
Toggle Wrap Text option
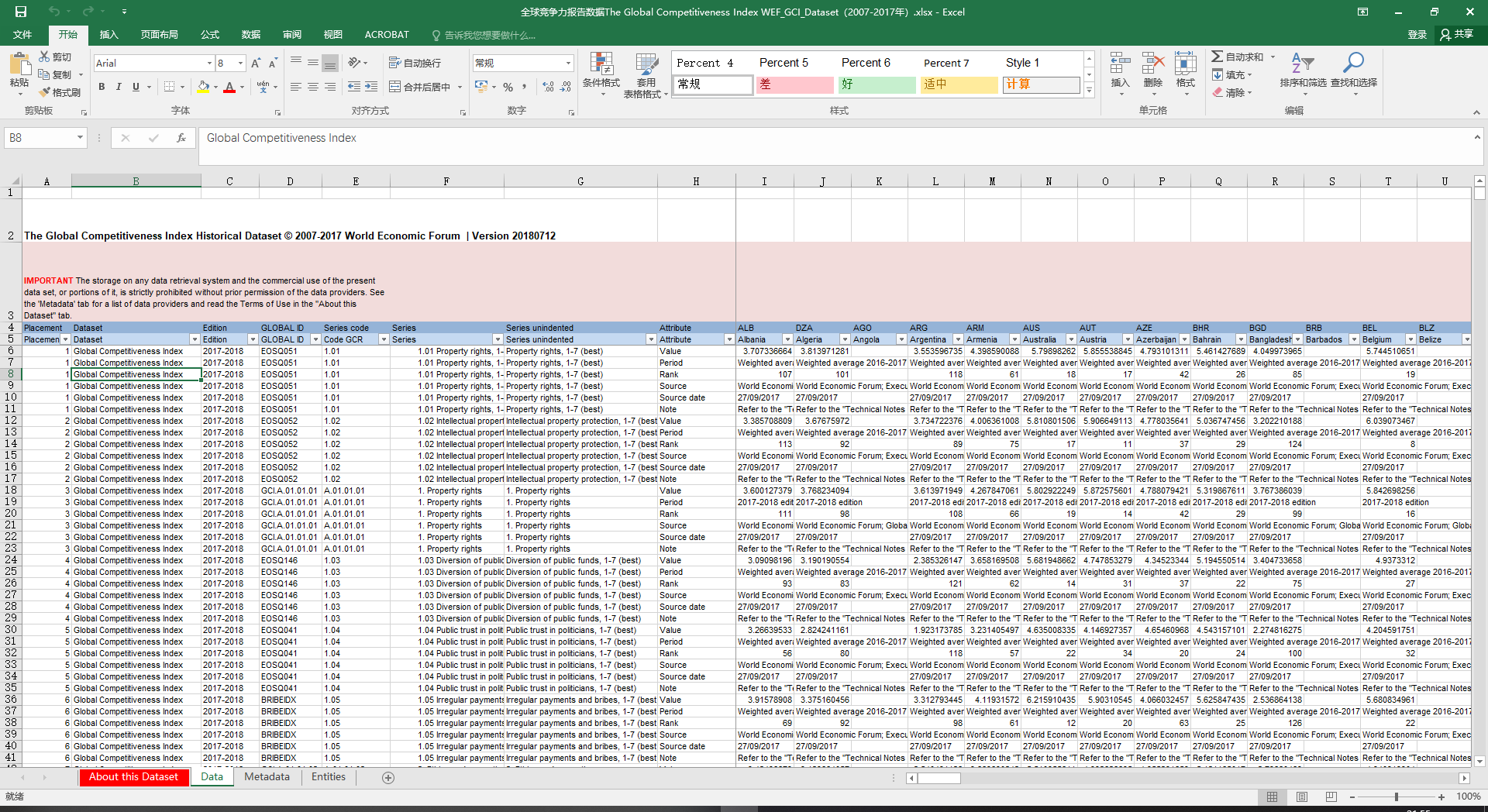coord(395,63)
